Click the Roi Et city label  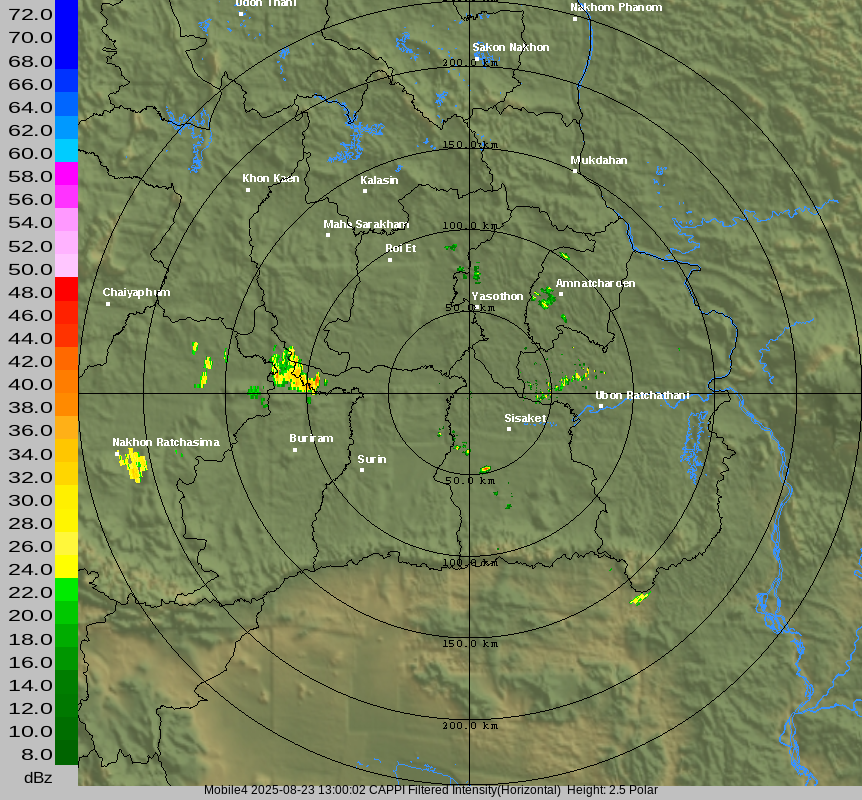[400, 248]
